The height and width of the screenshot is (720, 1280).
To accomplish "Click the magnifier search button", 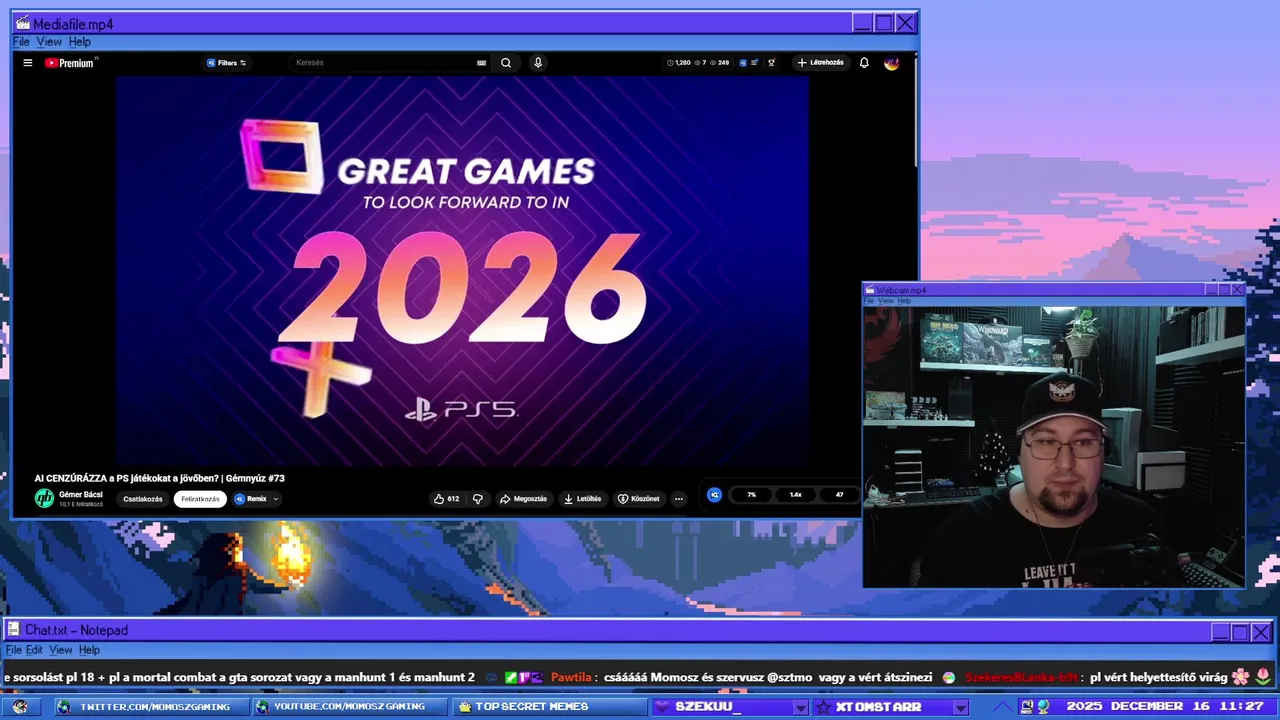I will [506, 62].
